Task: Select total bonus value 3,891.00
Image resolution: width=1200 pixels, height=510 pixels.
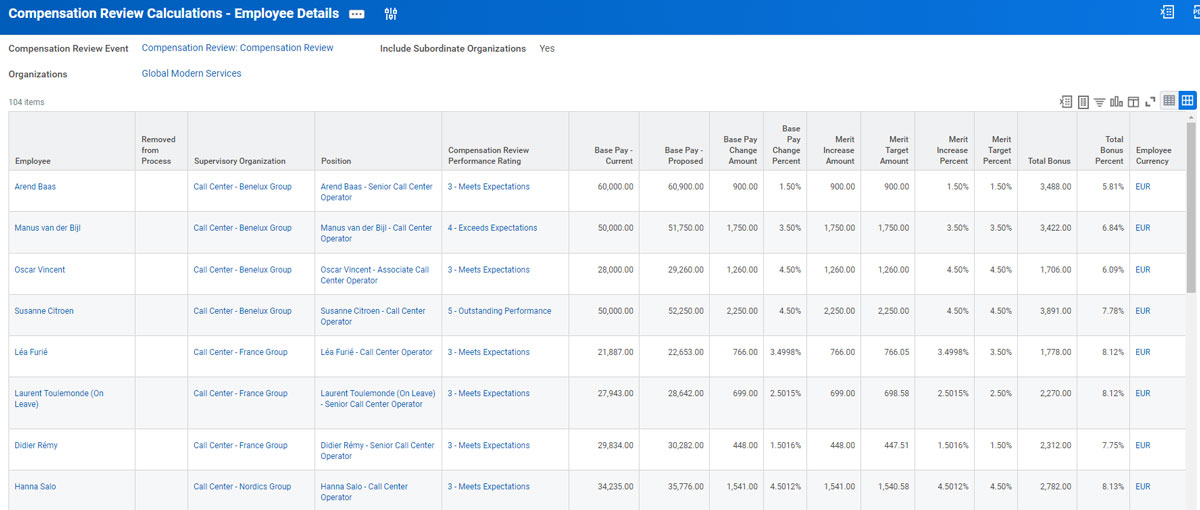Action: tap(1056, 311)
